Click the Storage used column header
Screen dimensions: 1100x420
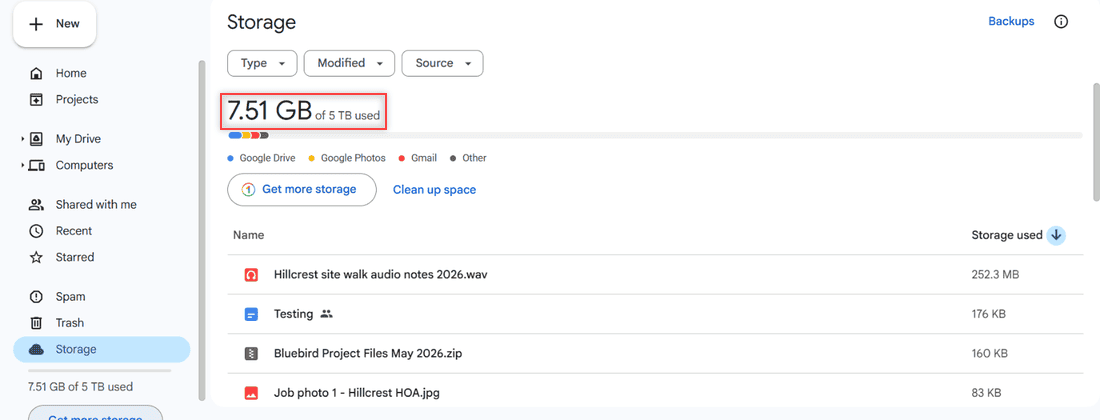tap(1007, 236)
